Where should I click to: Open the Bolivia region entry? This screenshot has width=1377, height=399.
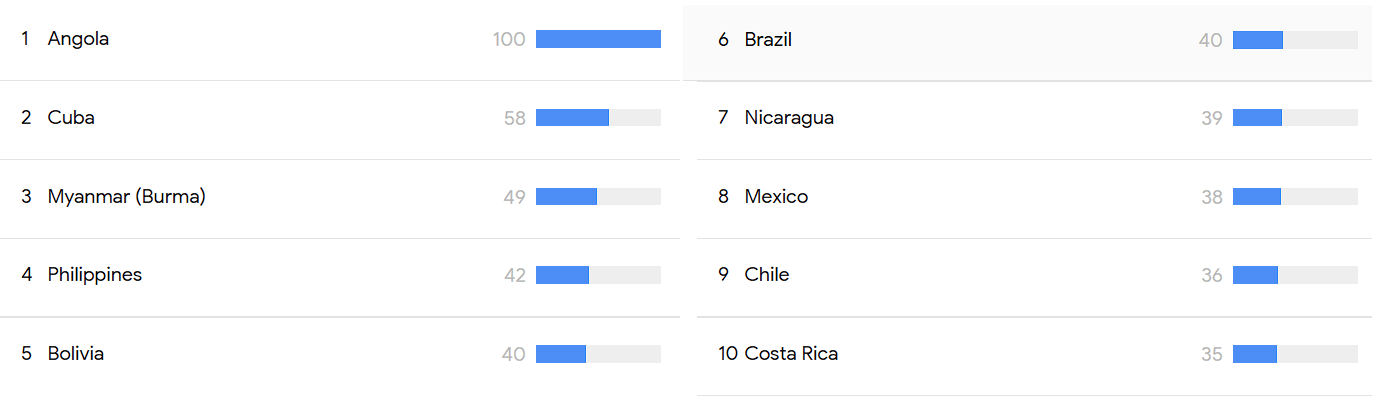[x=340, y=355]
